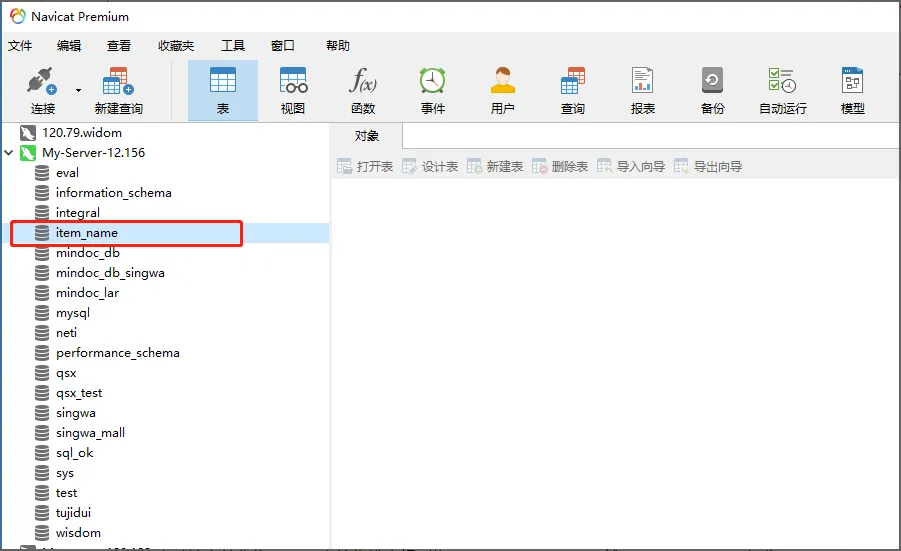
Task: Open the Tools (工具) menu
Action: point(233,45)
